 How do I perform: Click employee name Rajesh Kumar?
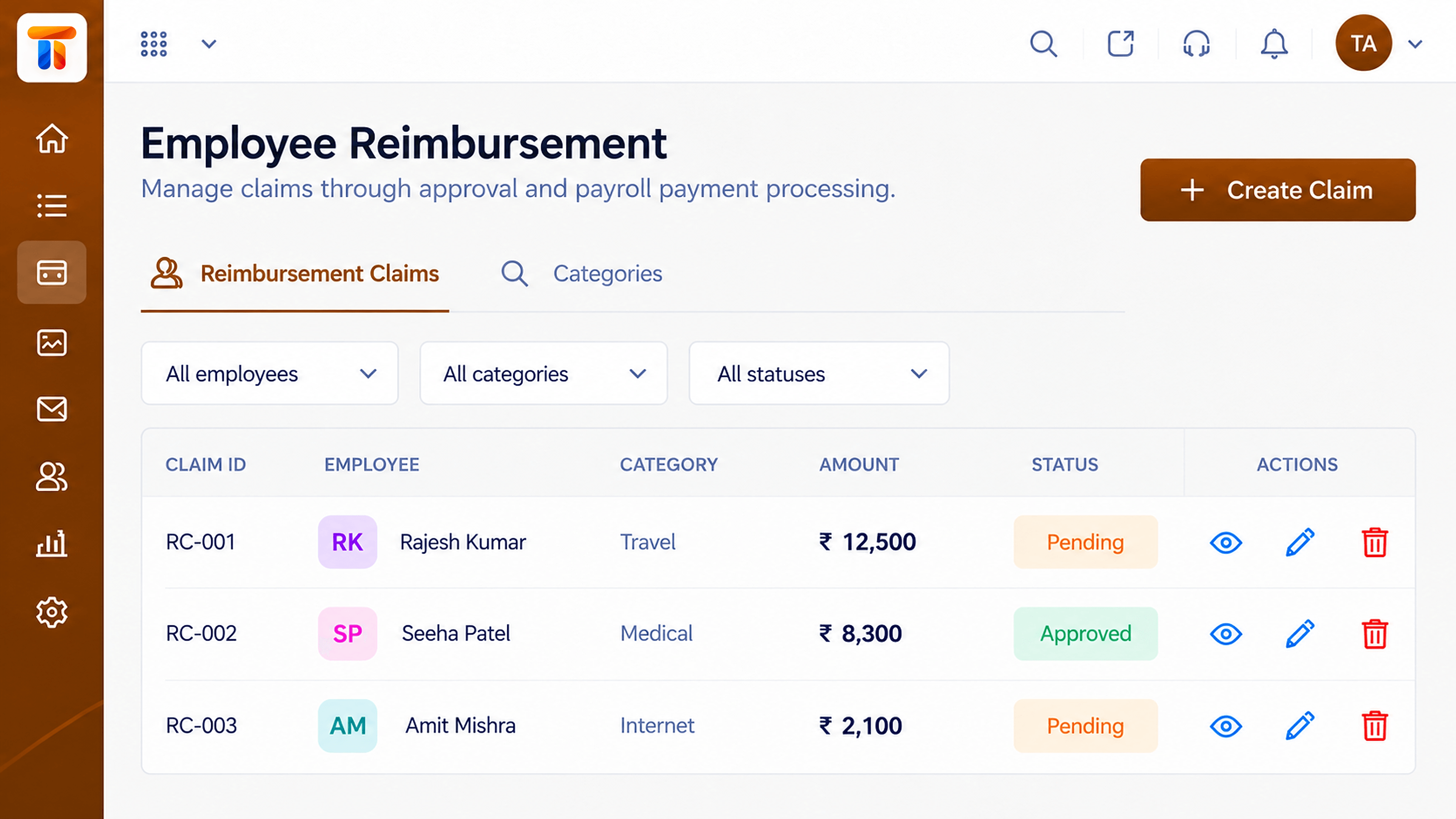click(463, 542)
